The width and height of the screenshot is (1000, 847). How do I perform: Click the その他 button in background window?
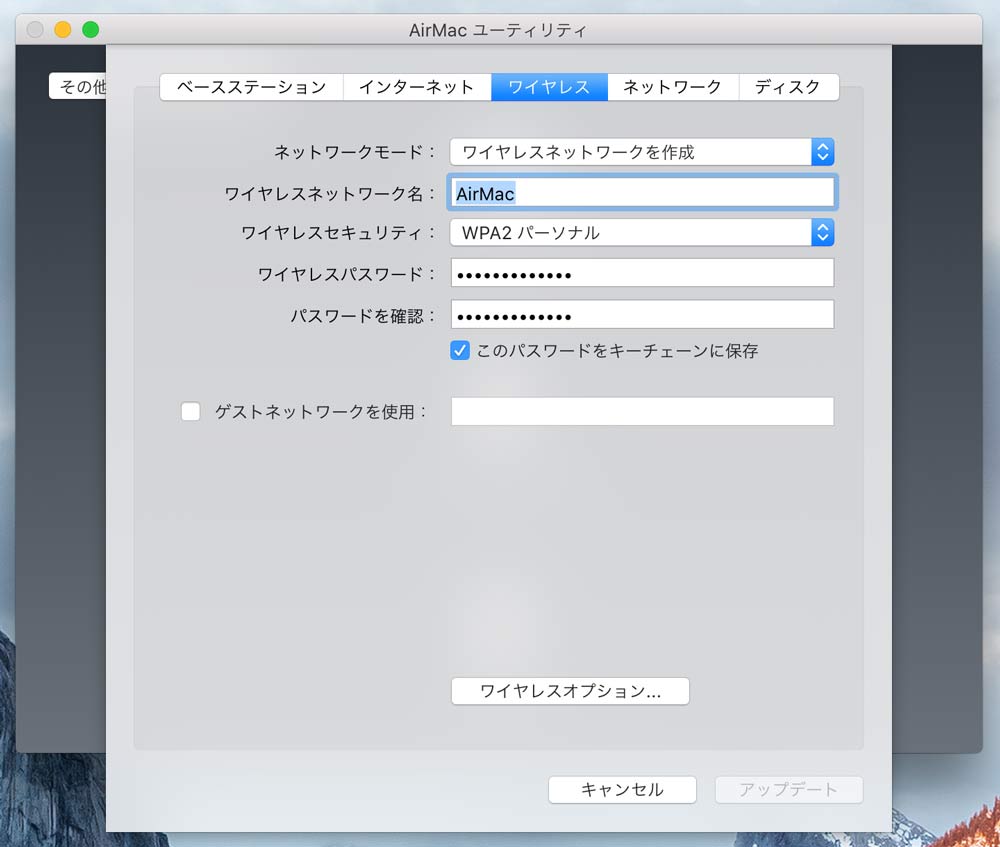click(78, 86)
